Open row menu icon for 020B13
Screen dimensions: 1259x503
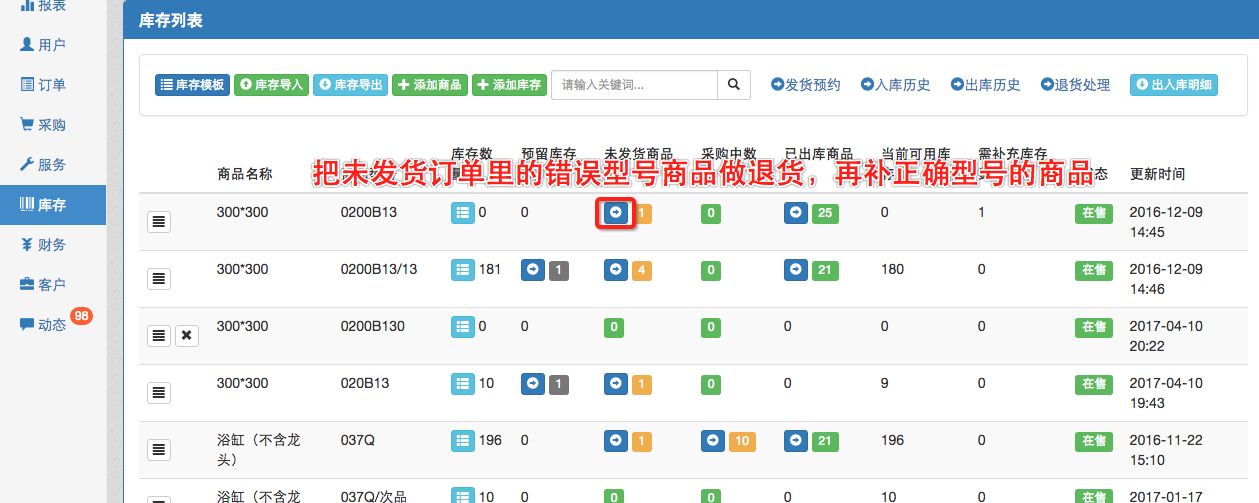pos(158,393)
